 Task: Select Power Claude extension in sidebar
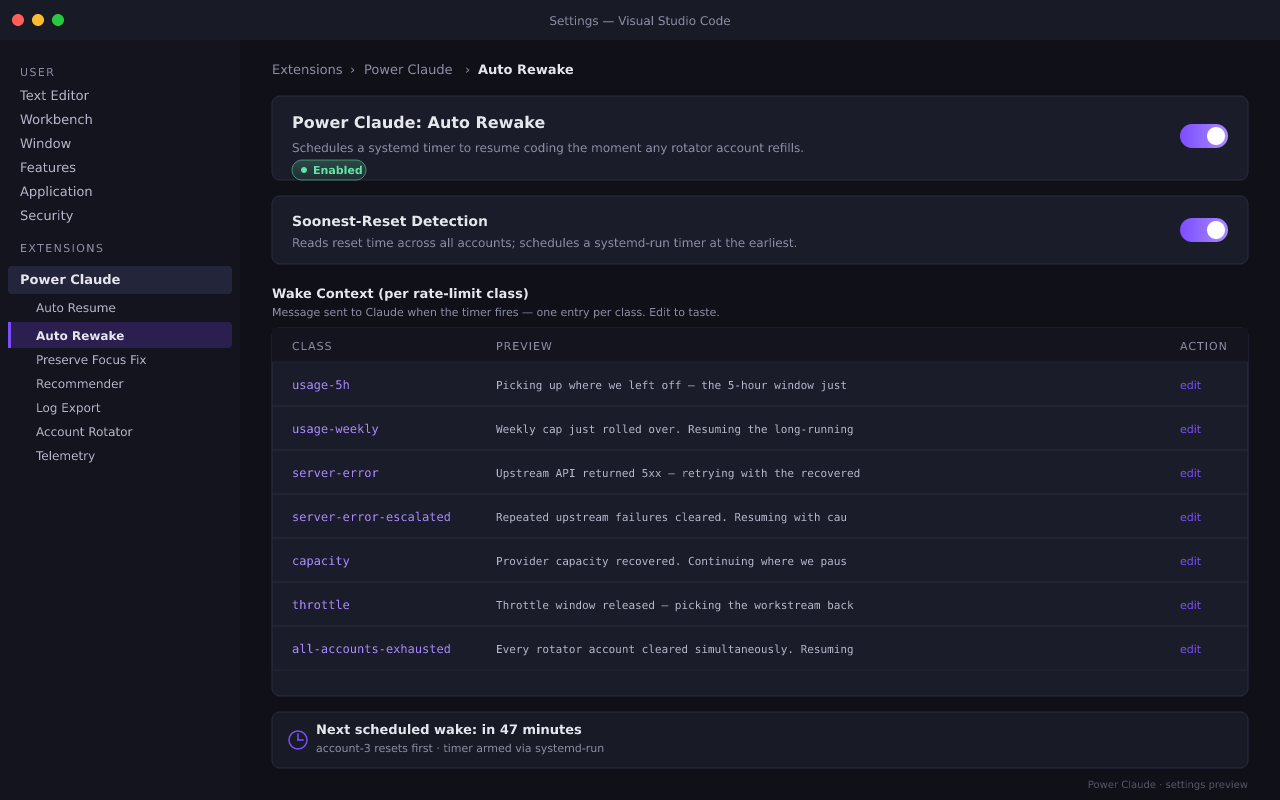point(120,280)
